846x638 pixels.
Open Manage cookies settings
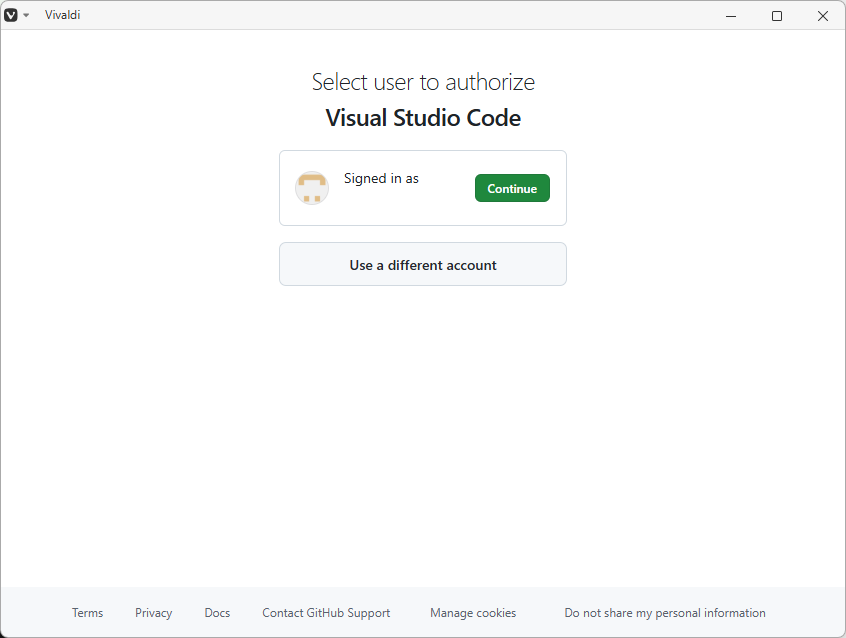point(473,613)
